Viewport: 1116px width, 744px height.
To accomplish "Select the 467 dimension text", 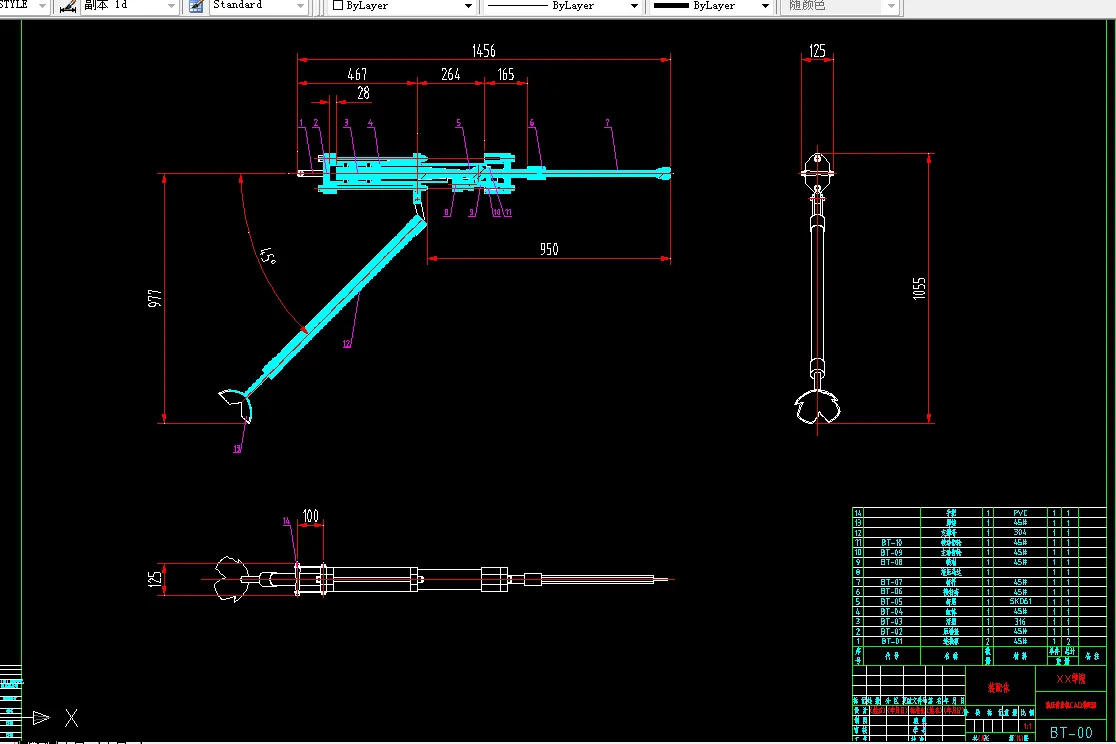I will pos(357,74).
